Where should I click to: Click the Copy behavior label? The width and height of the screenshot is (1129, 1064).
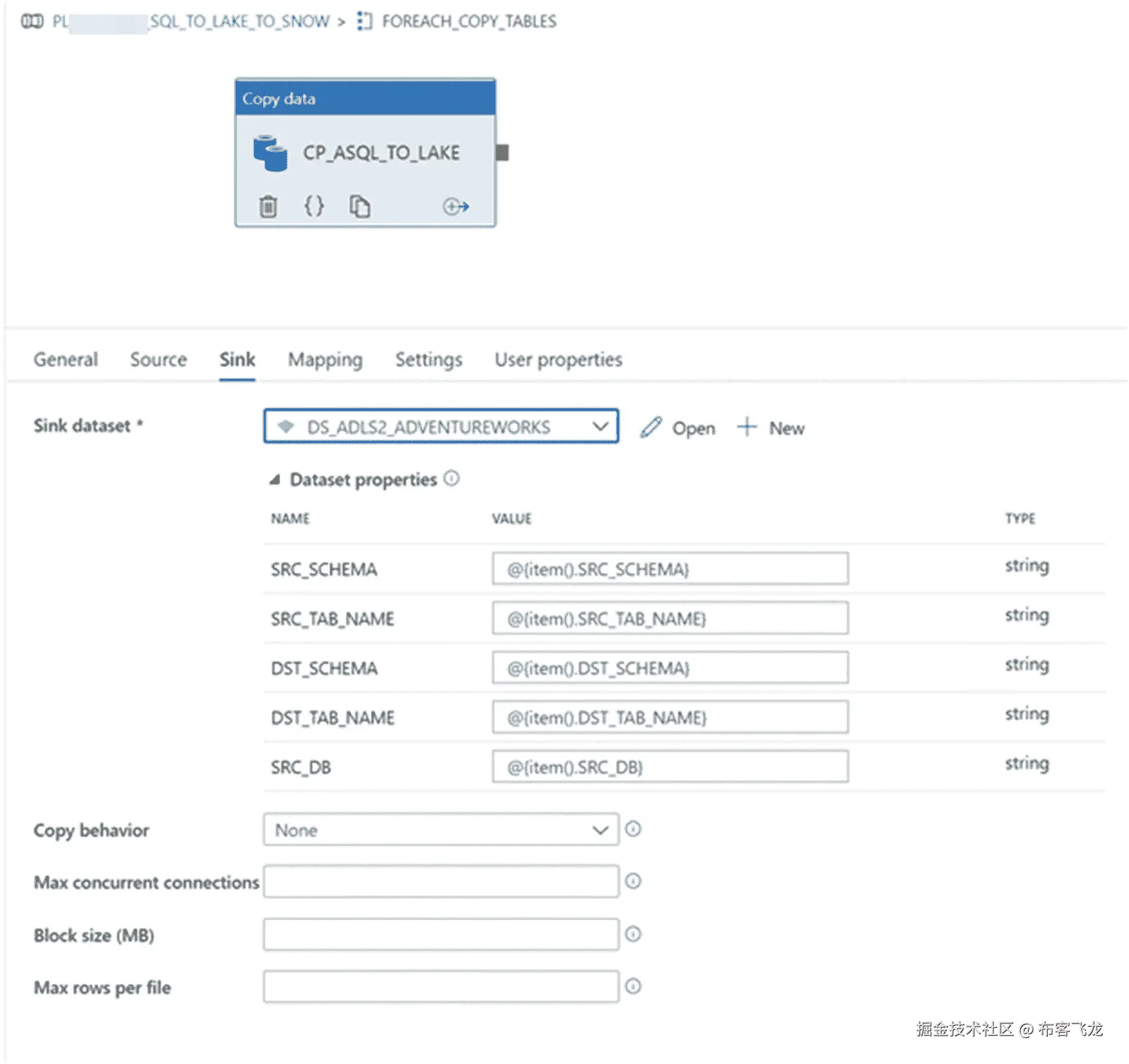click(x=91, y=830)
